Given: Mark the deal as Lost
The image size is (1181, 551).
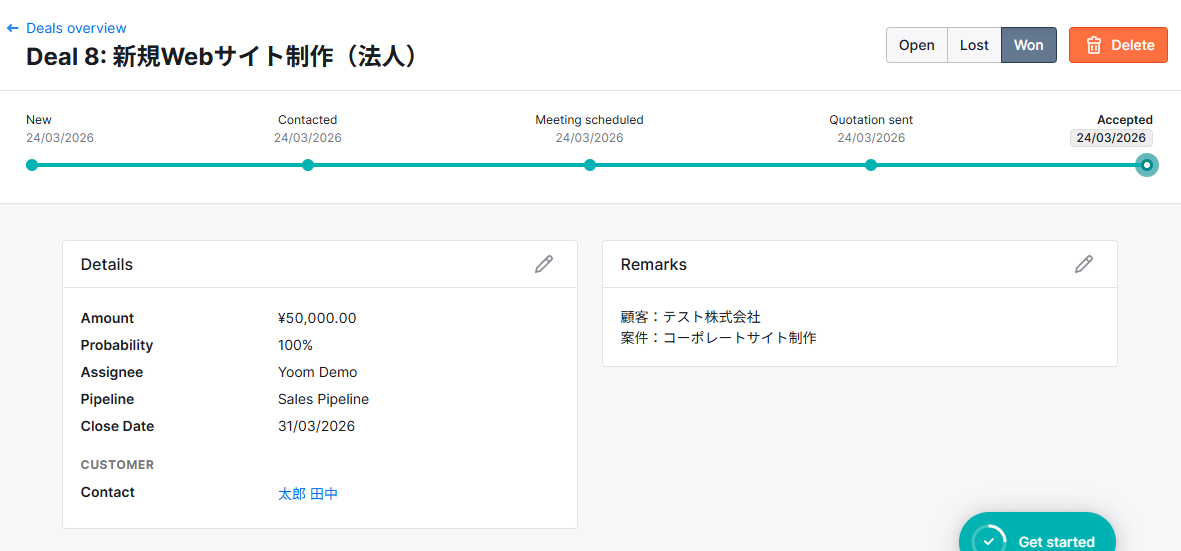Looking at the screenshot, I should tap(974, 45).
